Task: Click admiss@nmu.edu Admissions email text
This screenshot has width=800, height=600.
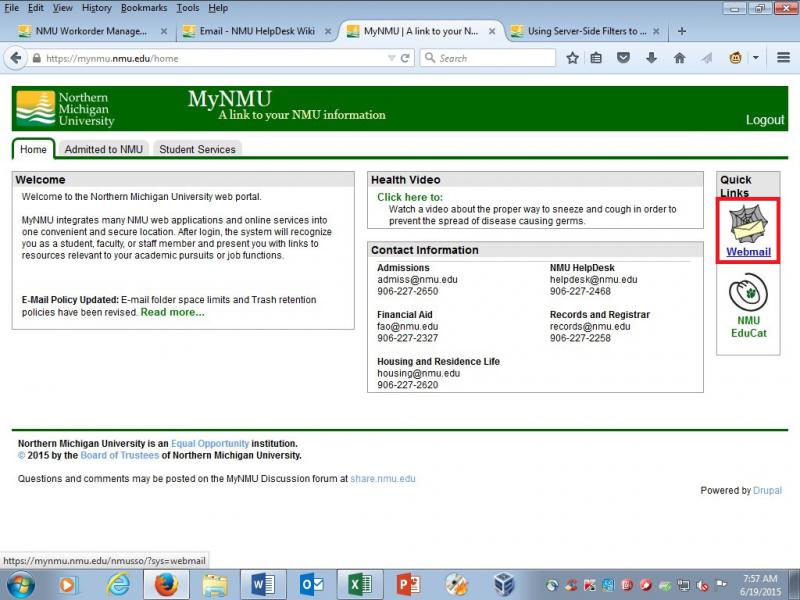Action: [417, 279]
